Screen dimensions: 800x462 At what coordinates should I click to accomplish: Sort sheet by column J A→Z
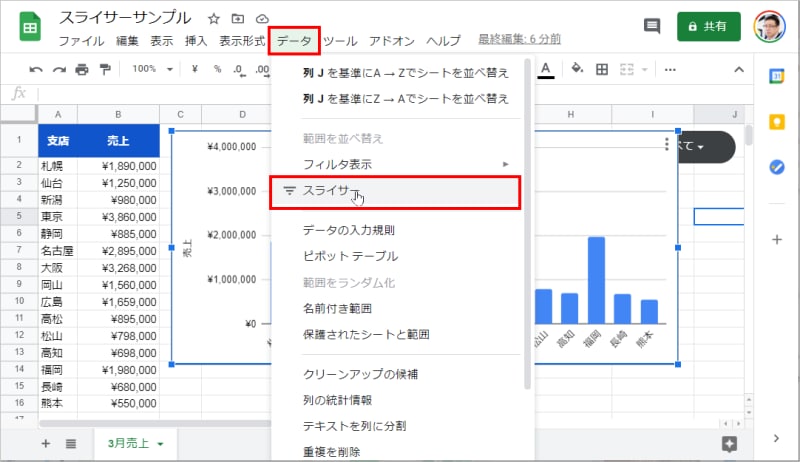[x=403, y=73]
